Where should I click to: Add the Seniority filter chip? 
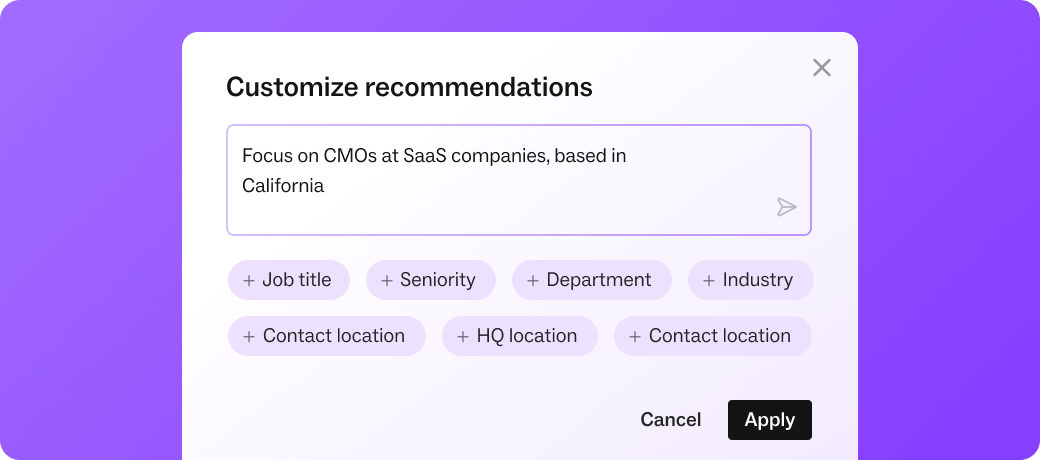click(430, 280)
